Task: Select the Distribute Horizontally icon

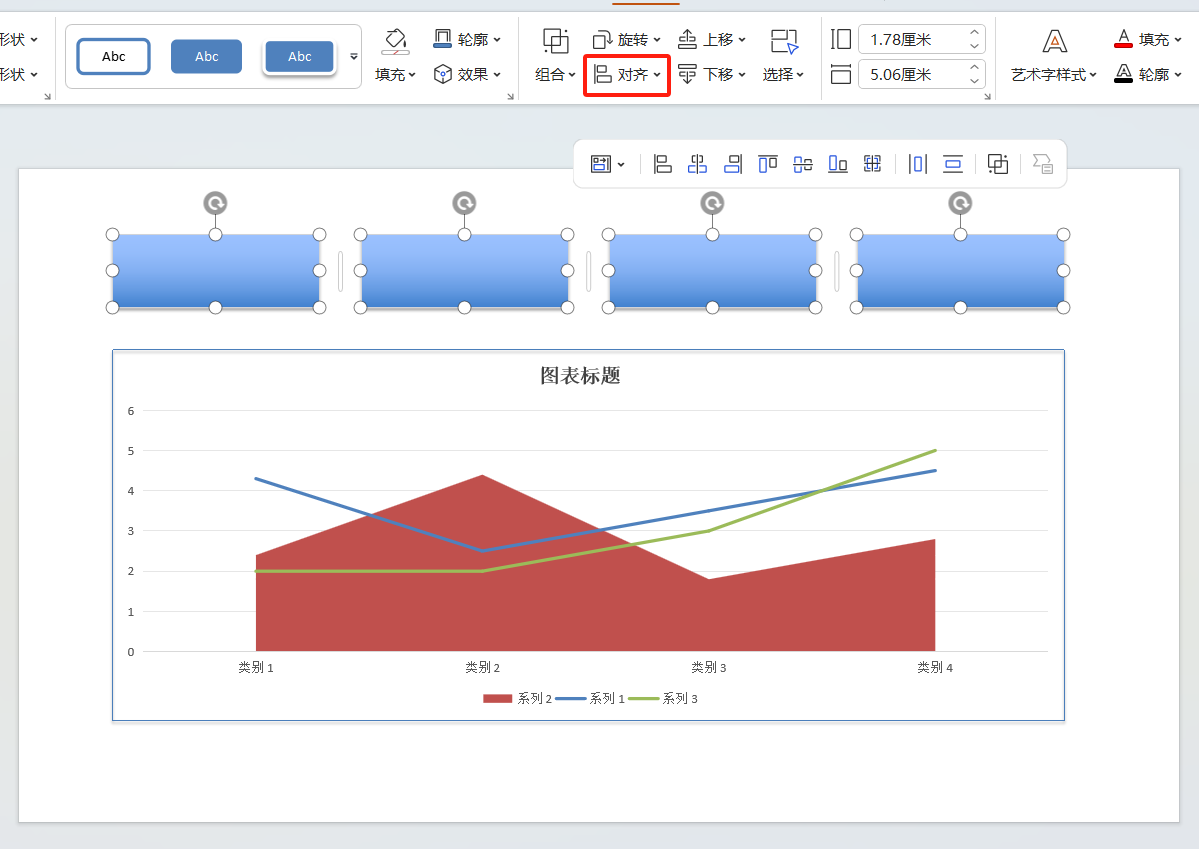Action: [917, 163]
